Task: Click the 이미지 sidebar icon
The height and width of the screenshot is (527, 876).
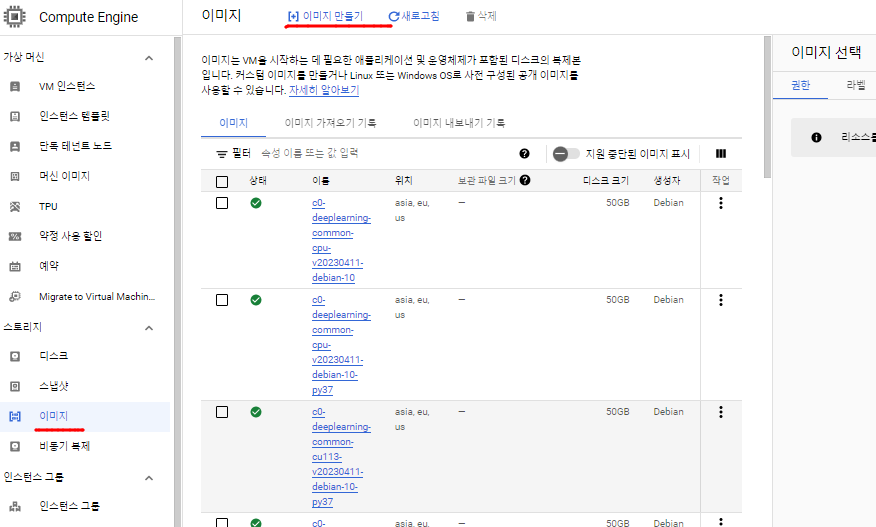Action: 15,416
